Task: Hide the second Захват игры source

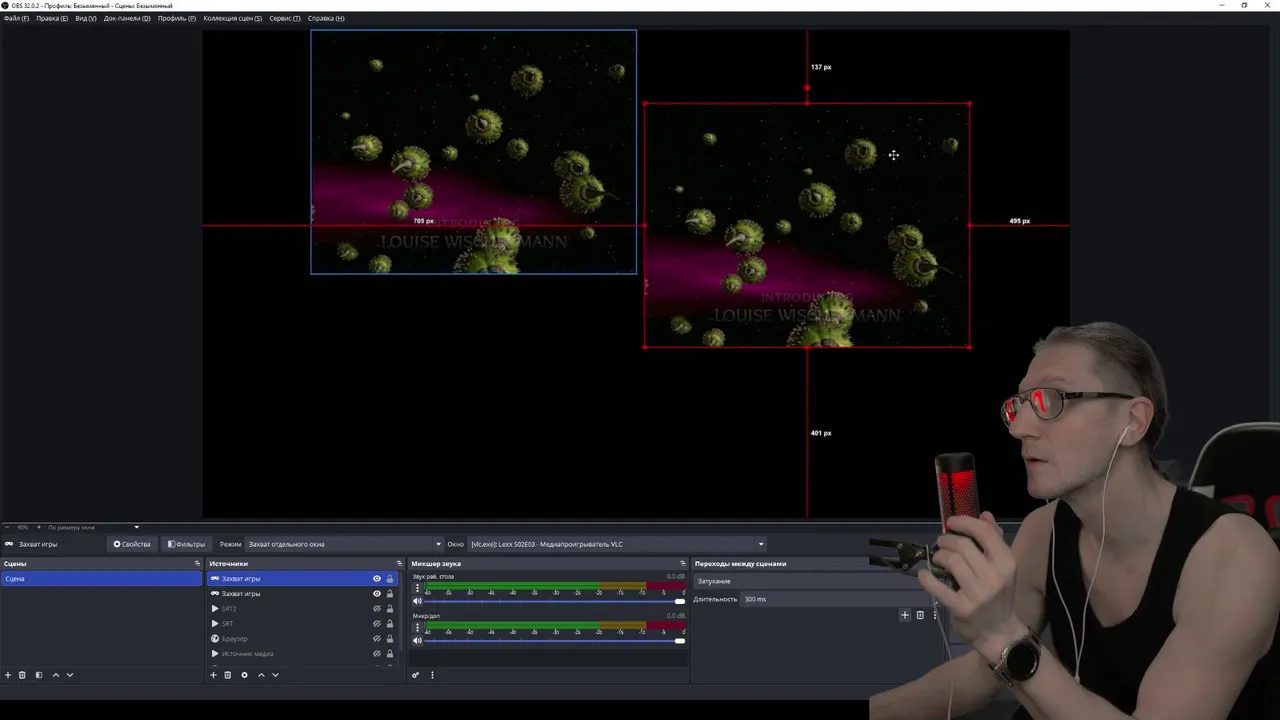Action: 377,594
